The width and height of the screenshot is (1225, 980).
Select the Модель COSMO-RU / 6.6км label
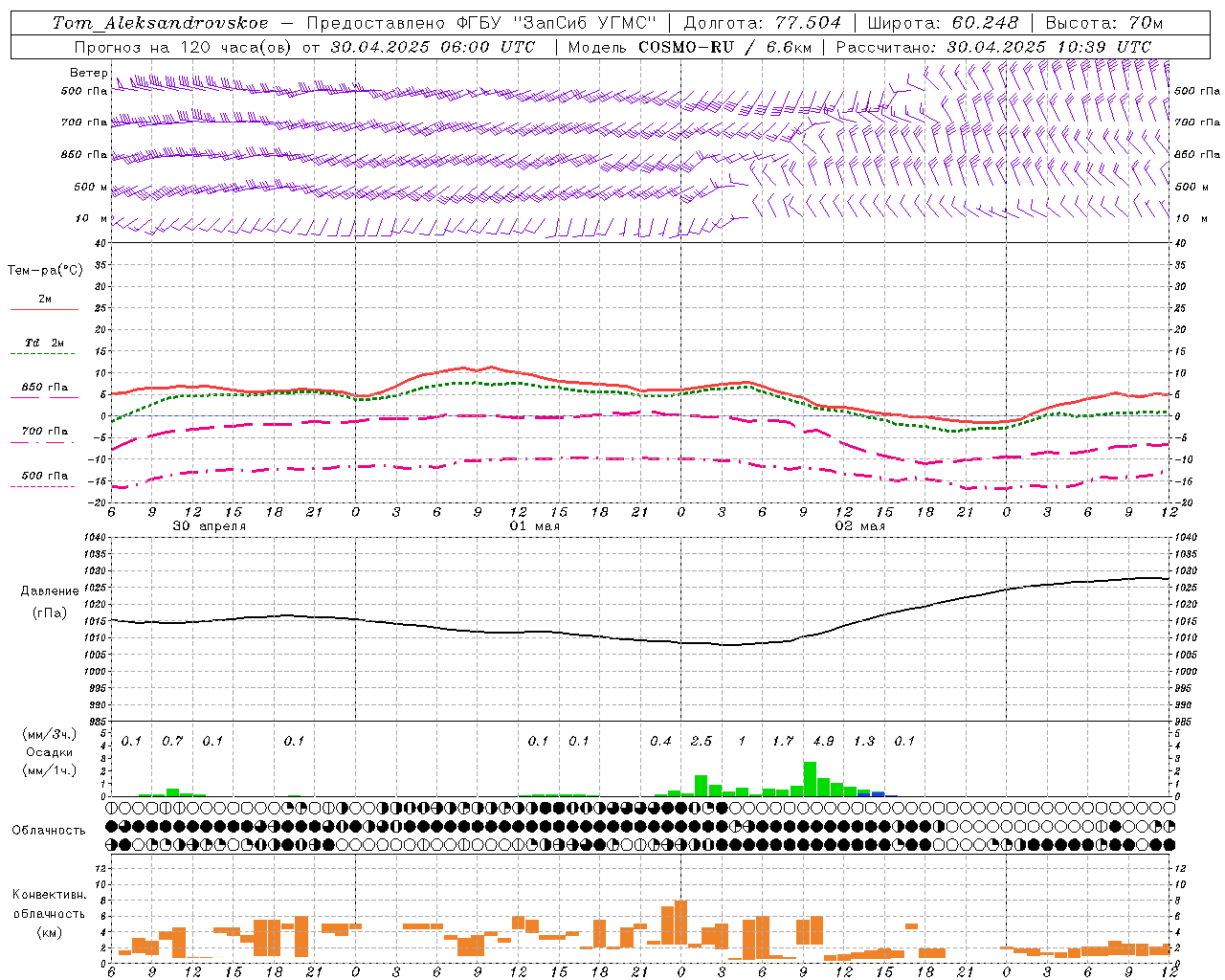point(690,46)
